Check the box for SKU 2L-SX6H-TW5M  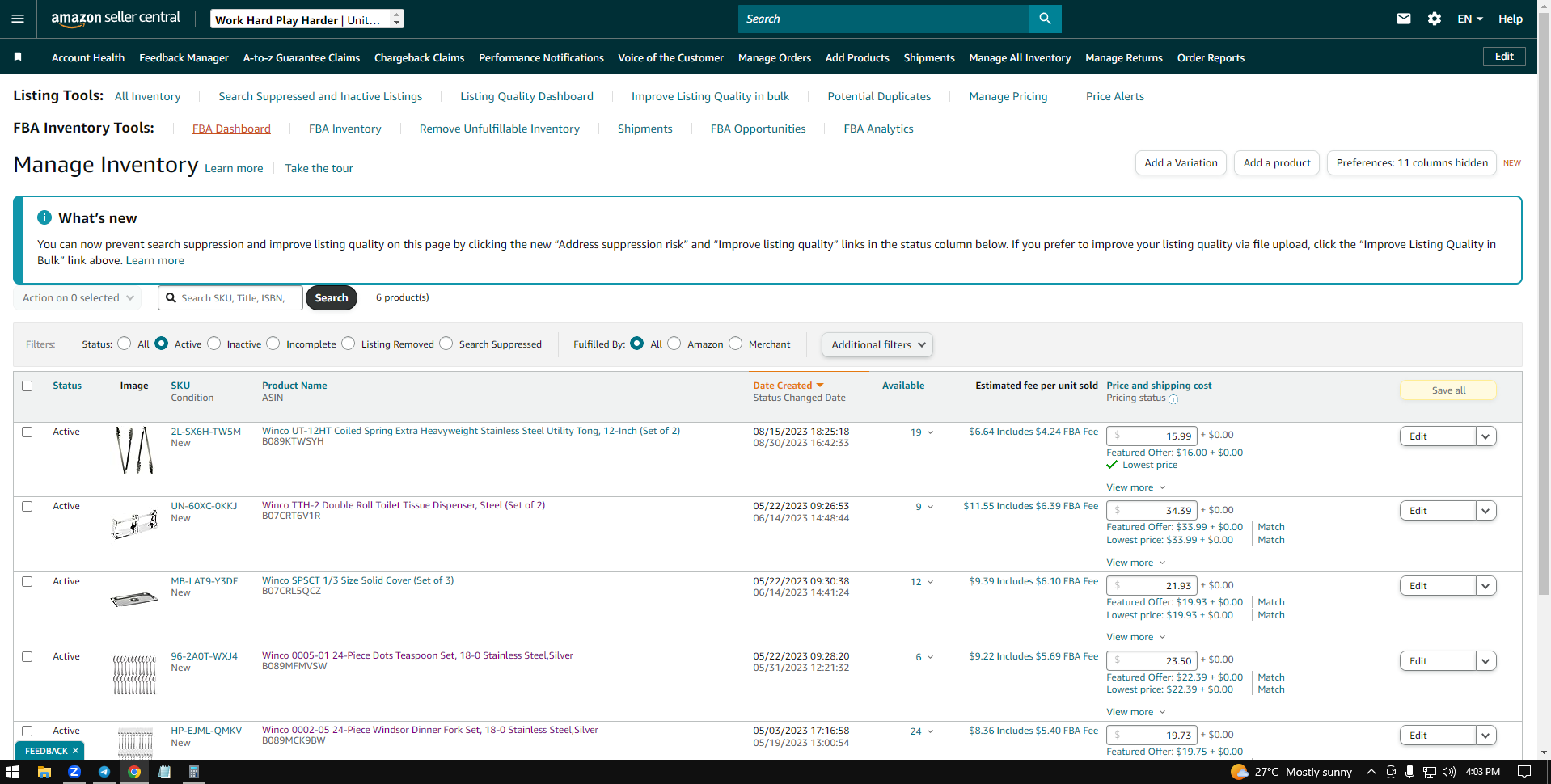(27, 432)
